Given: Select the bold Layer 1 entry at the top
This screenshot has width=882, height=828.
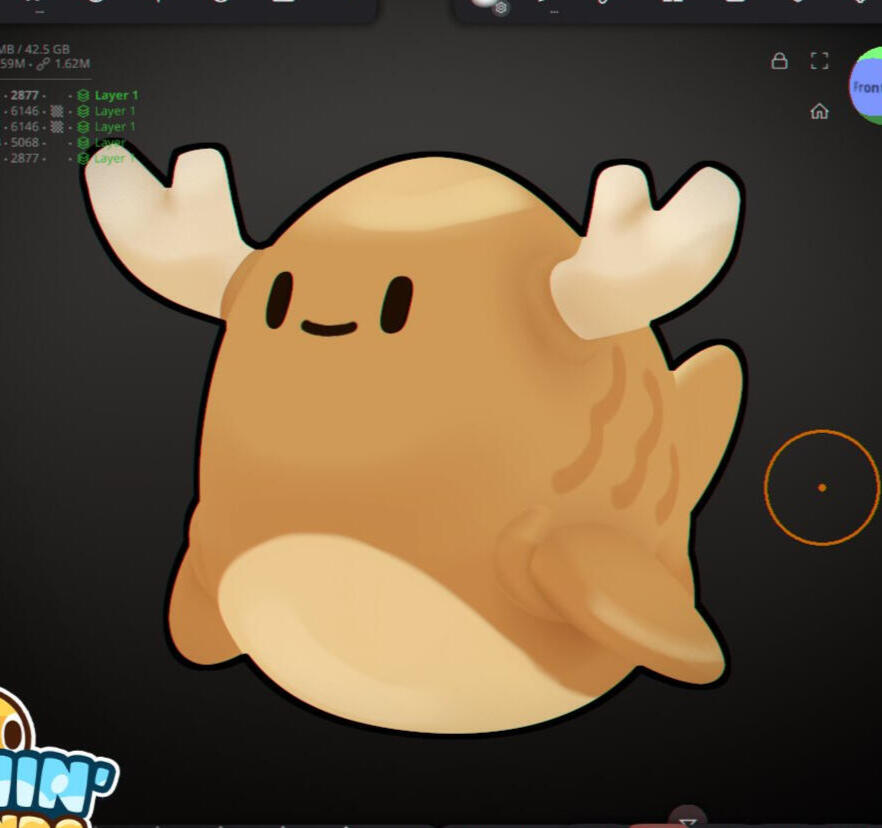Looking at the screenshot, I should point(116,96).
